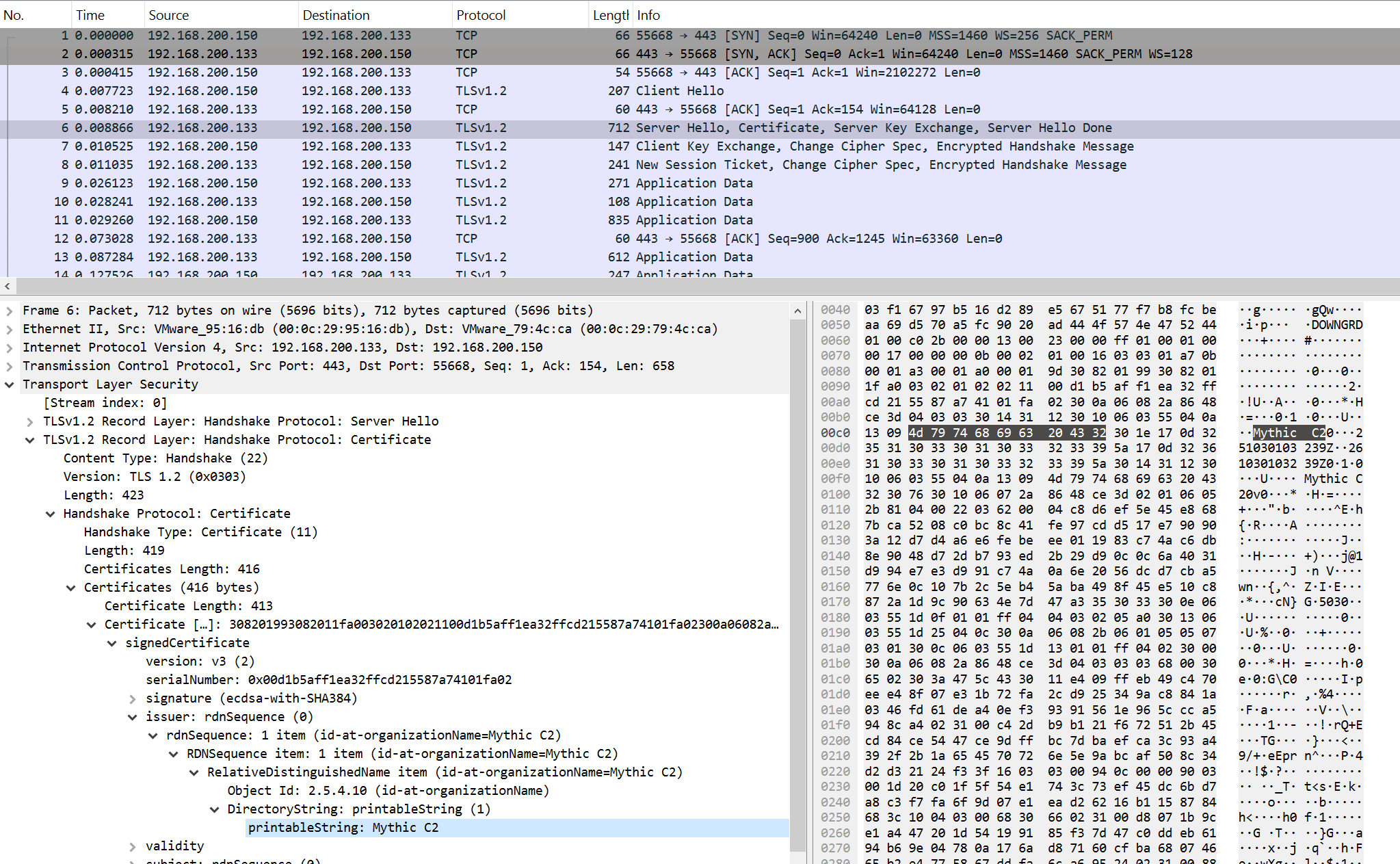Expand Internet Protocol Version 4 section
Screen dimensions: 1400x864
pos(9,348)
